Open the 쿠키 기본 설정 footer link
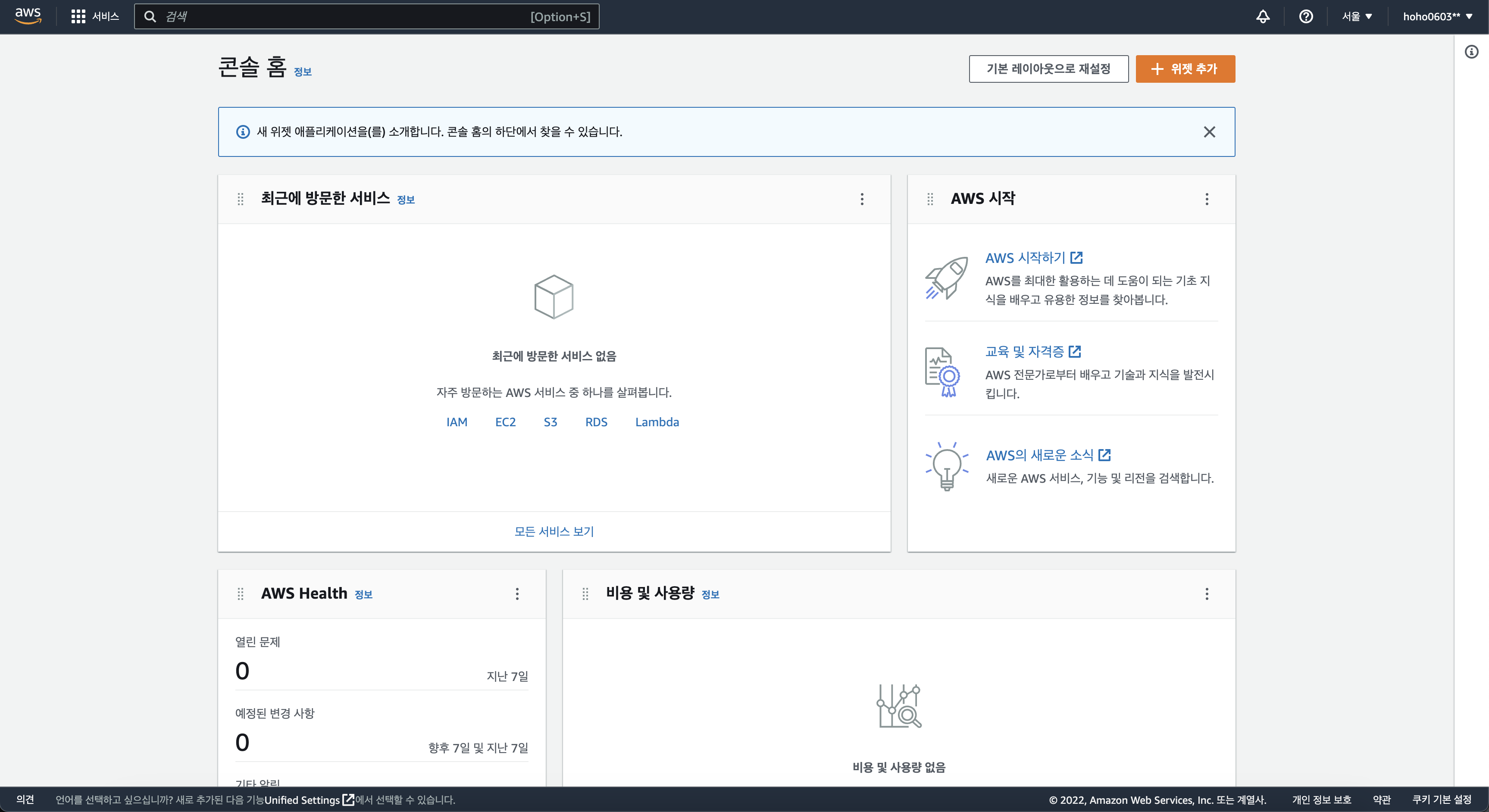Screen dimensions: 1489x812 click(1442, 799)
